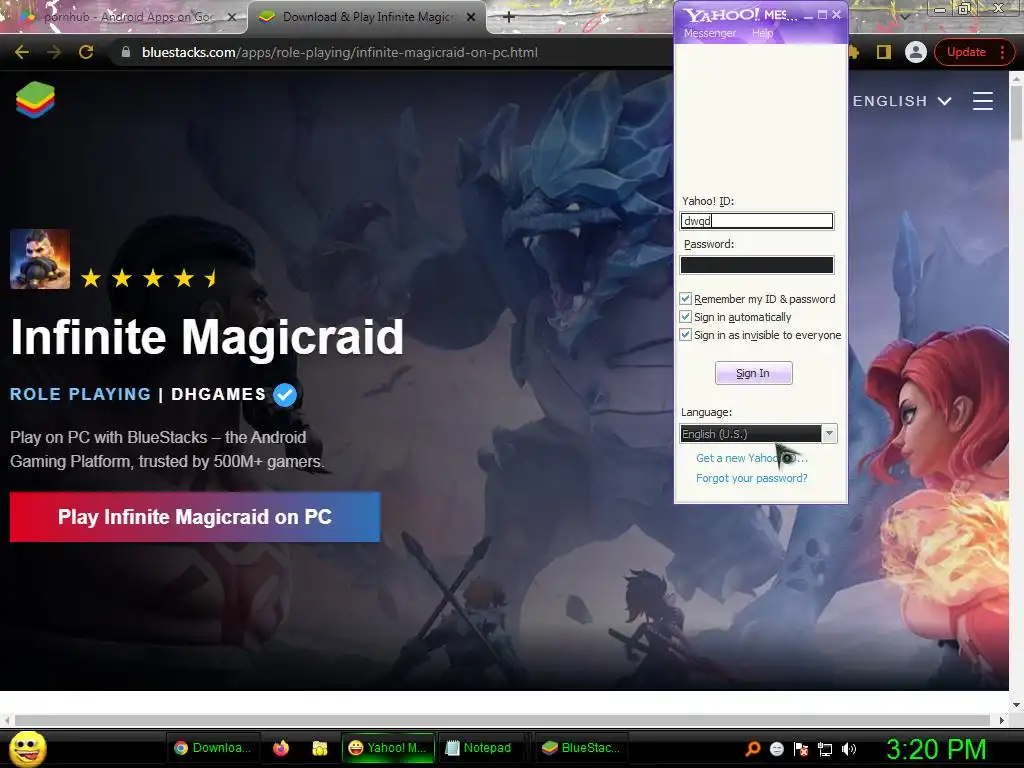Switch to Yahoo! Messenger taskbar button
Screen dimensions: 1024x768
click(x=387, y=748)
